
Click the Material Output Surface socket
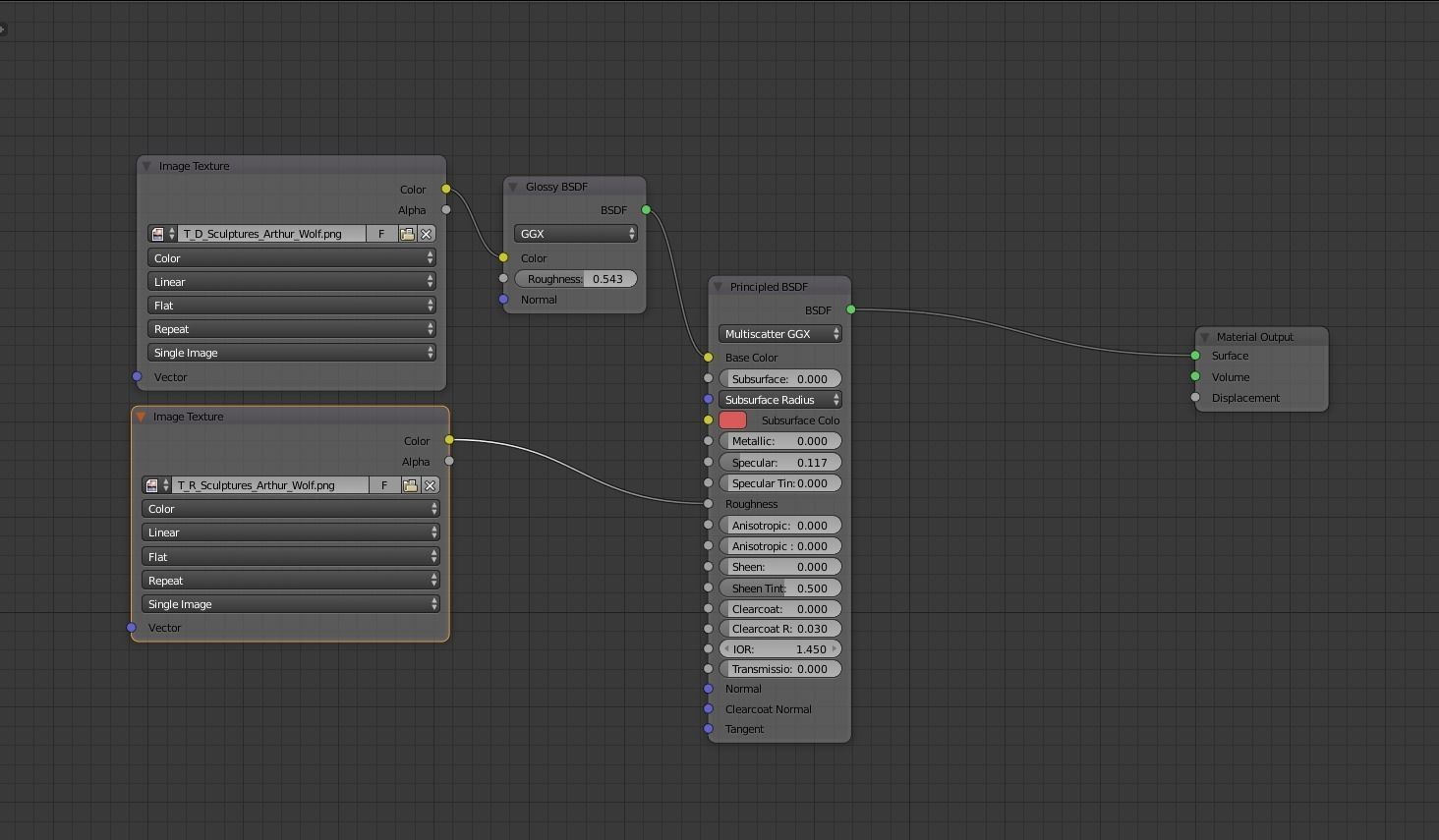1195,356
